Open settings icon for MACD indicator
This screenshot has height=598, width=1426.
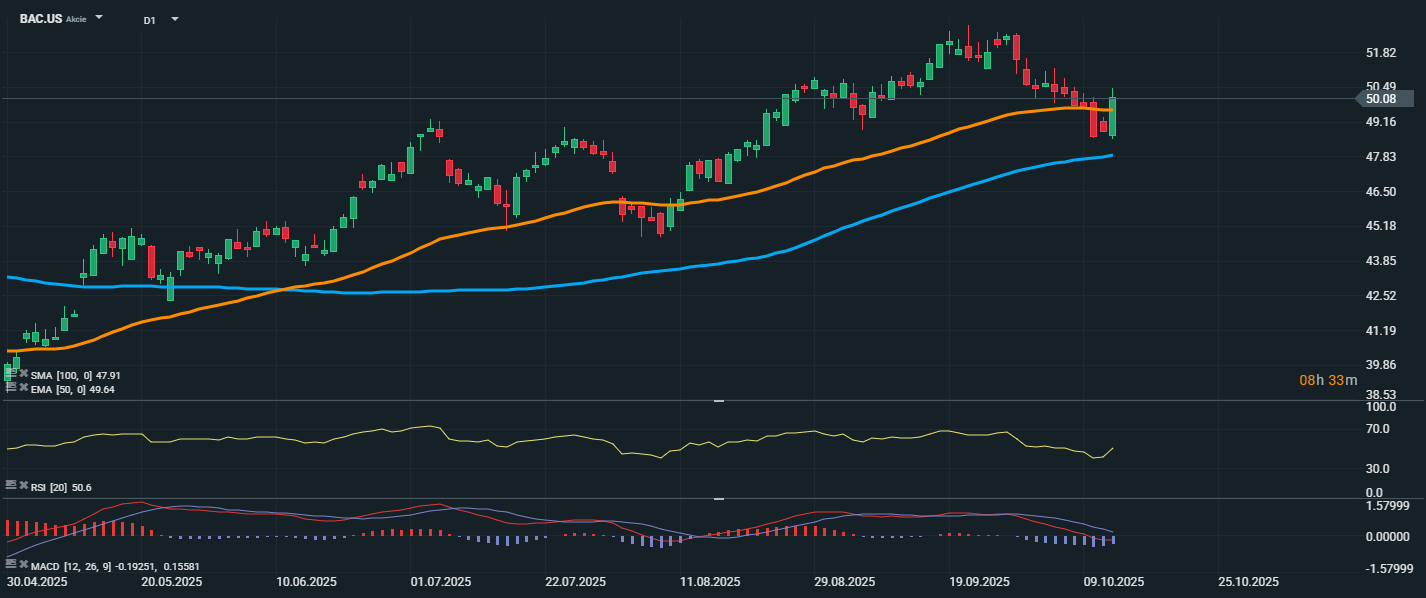11,565
